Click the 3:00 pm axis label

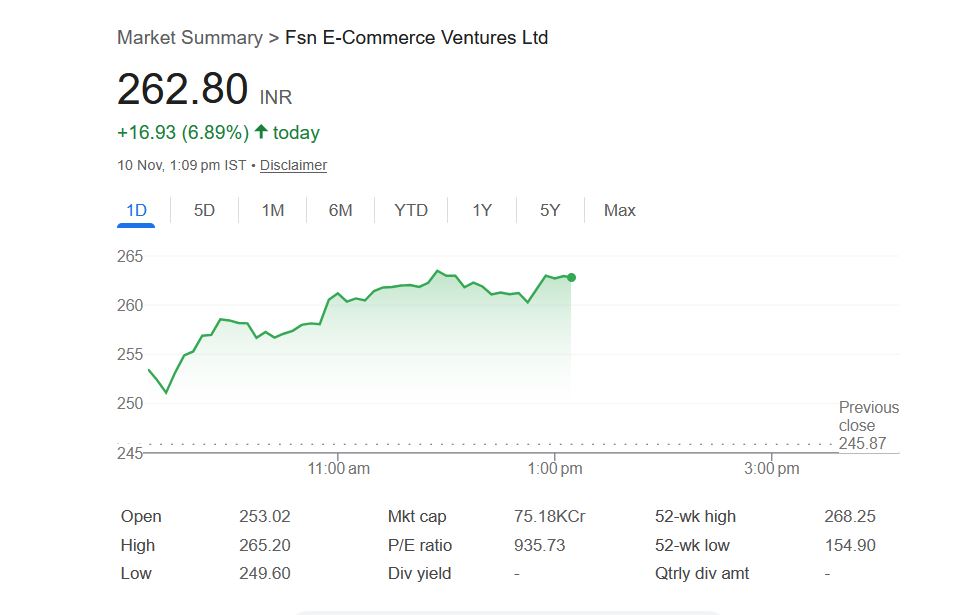tap(772, 468)
